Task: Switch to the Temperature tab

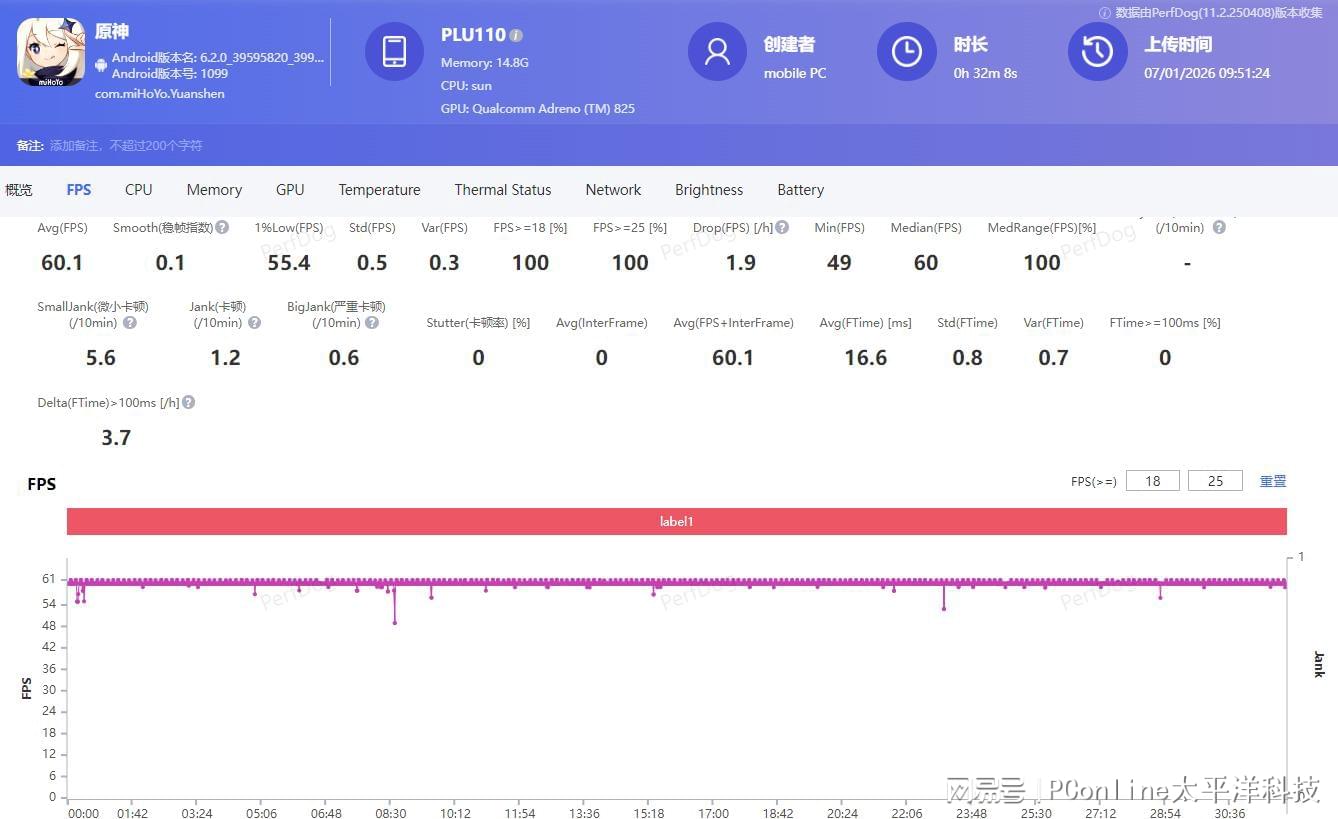Action: tap(379, 190)
